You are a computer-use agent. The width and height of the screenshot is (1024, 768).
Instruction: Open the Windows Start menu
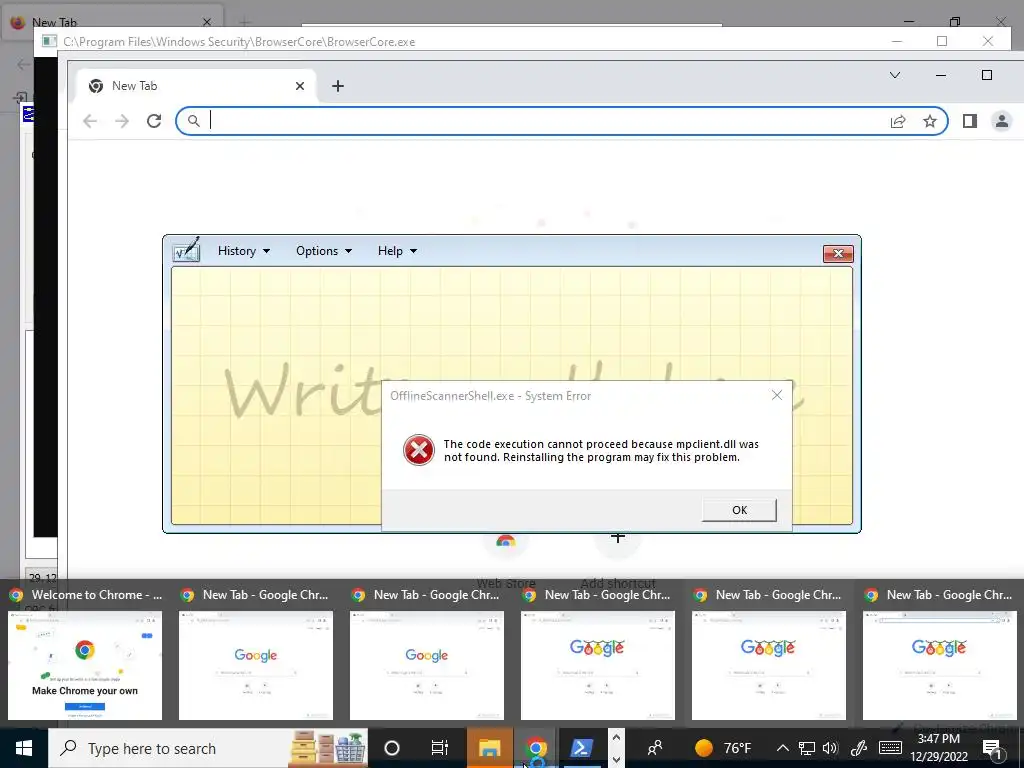pos(24,748)
